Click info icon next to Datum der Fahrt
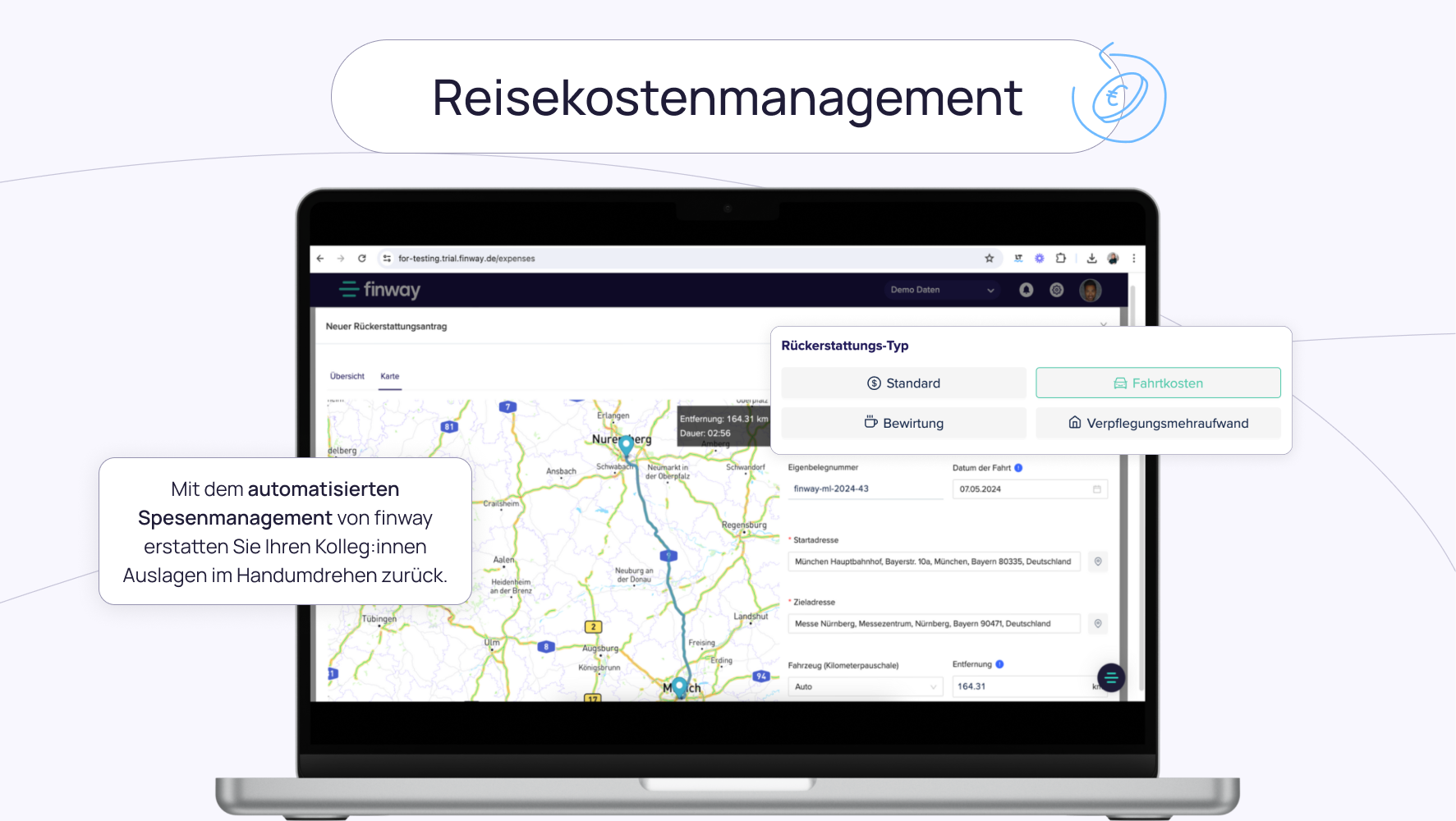1456x821 pixels. click(1018, 468)
